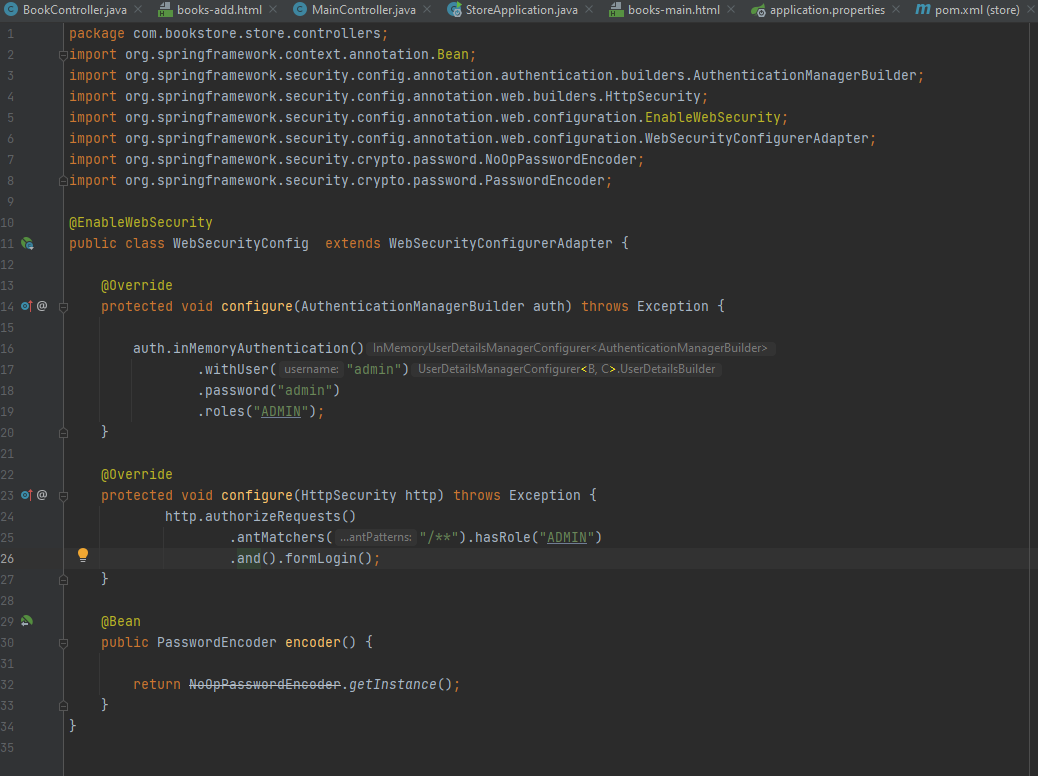This screenshot has width=1038, height=776.
Task: Open the books-add.html tab
Action: [219, 10]
